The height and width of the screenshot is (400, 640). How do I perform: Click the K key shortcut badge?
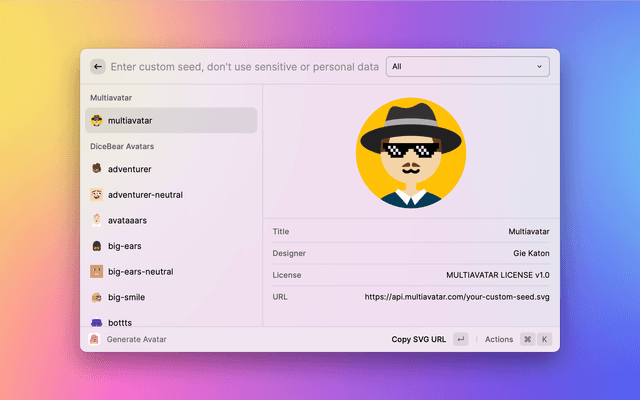[545, 339]
